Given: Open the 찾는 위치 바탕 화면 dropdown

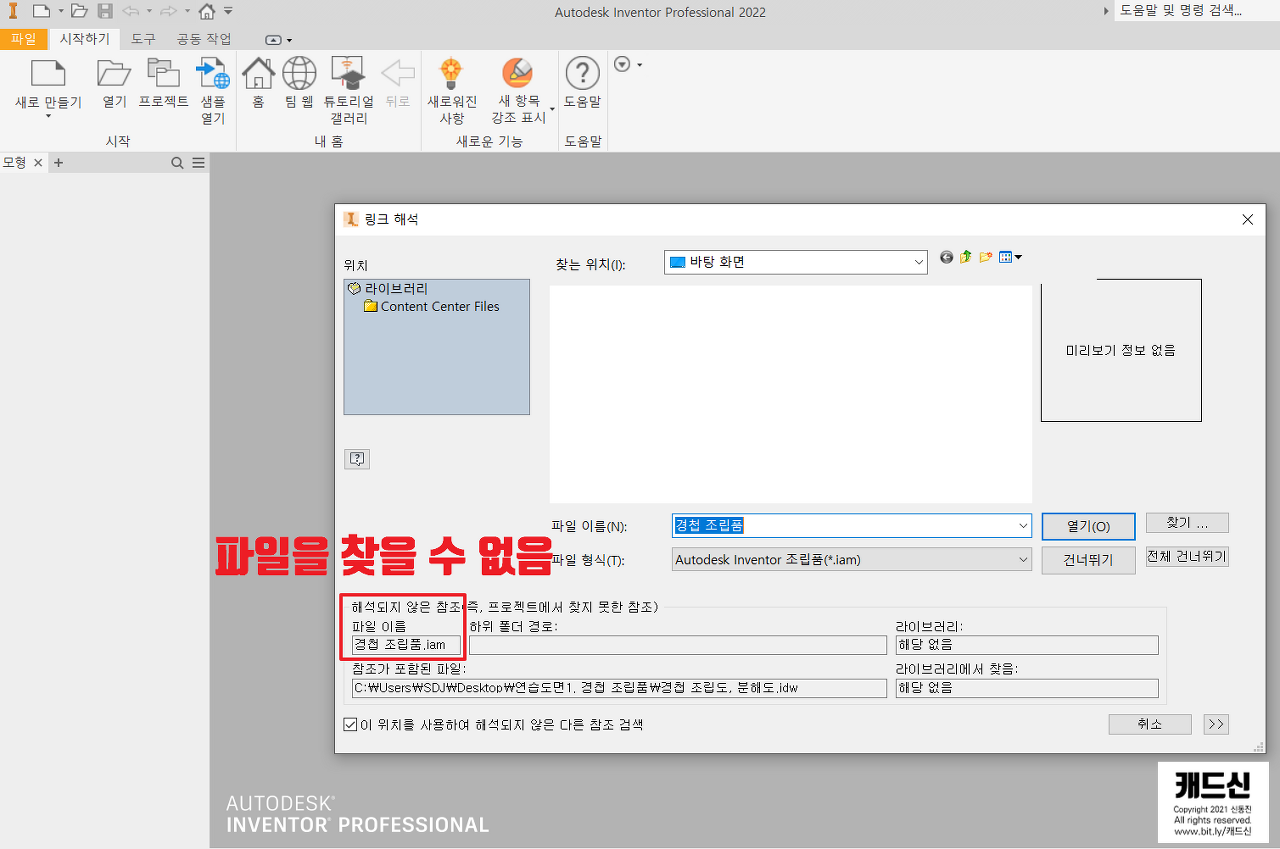Looking at the screenshot, I should pyautogui.click(x=919, y=262).
